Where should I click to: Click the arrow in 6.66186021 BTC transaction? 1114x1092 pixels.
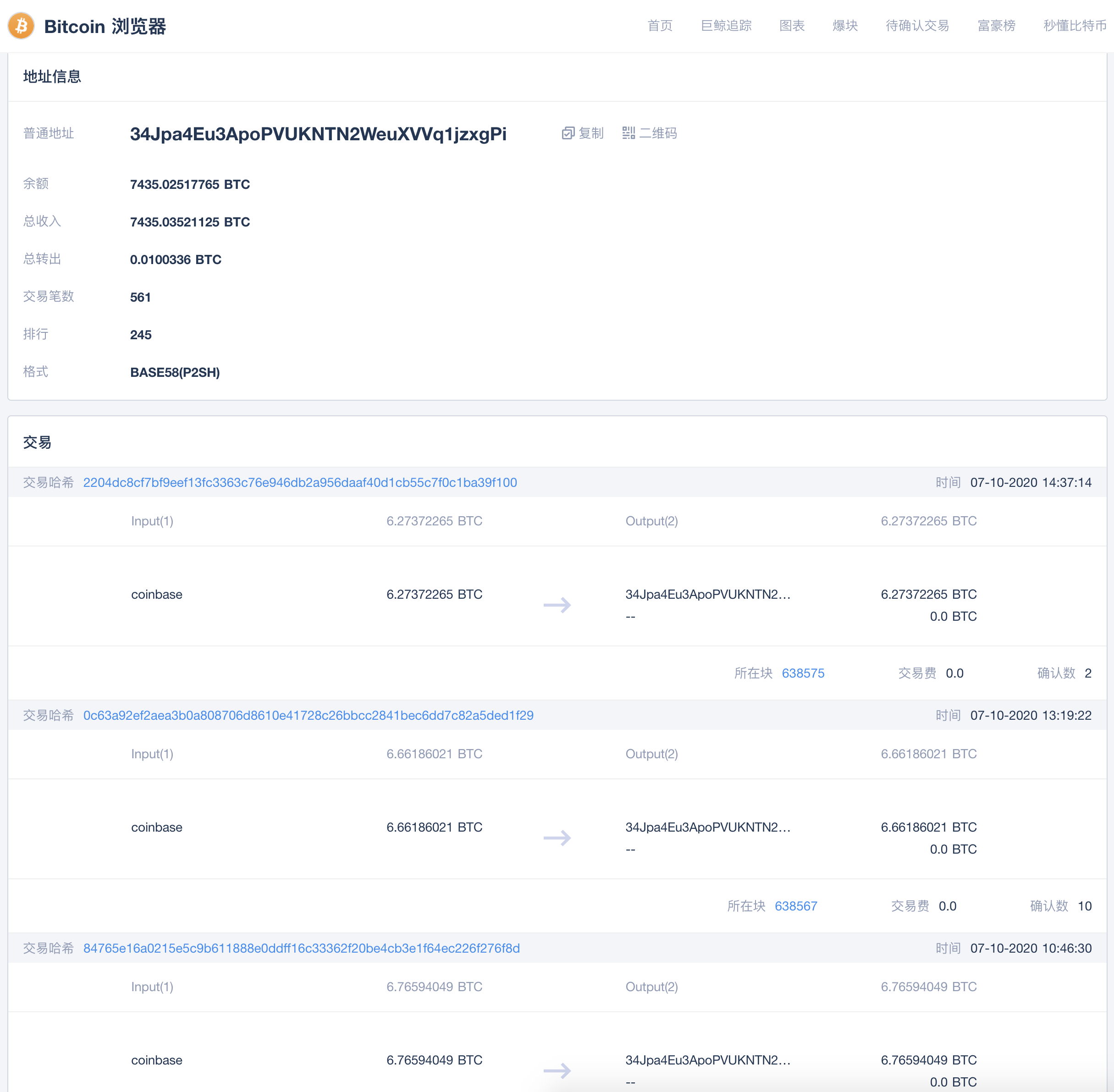click(557, 838)
